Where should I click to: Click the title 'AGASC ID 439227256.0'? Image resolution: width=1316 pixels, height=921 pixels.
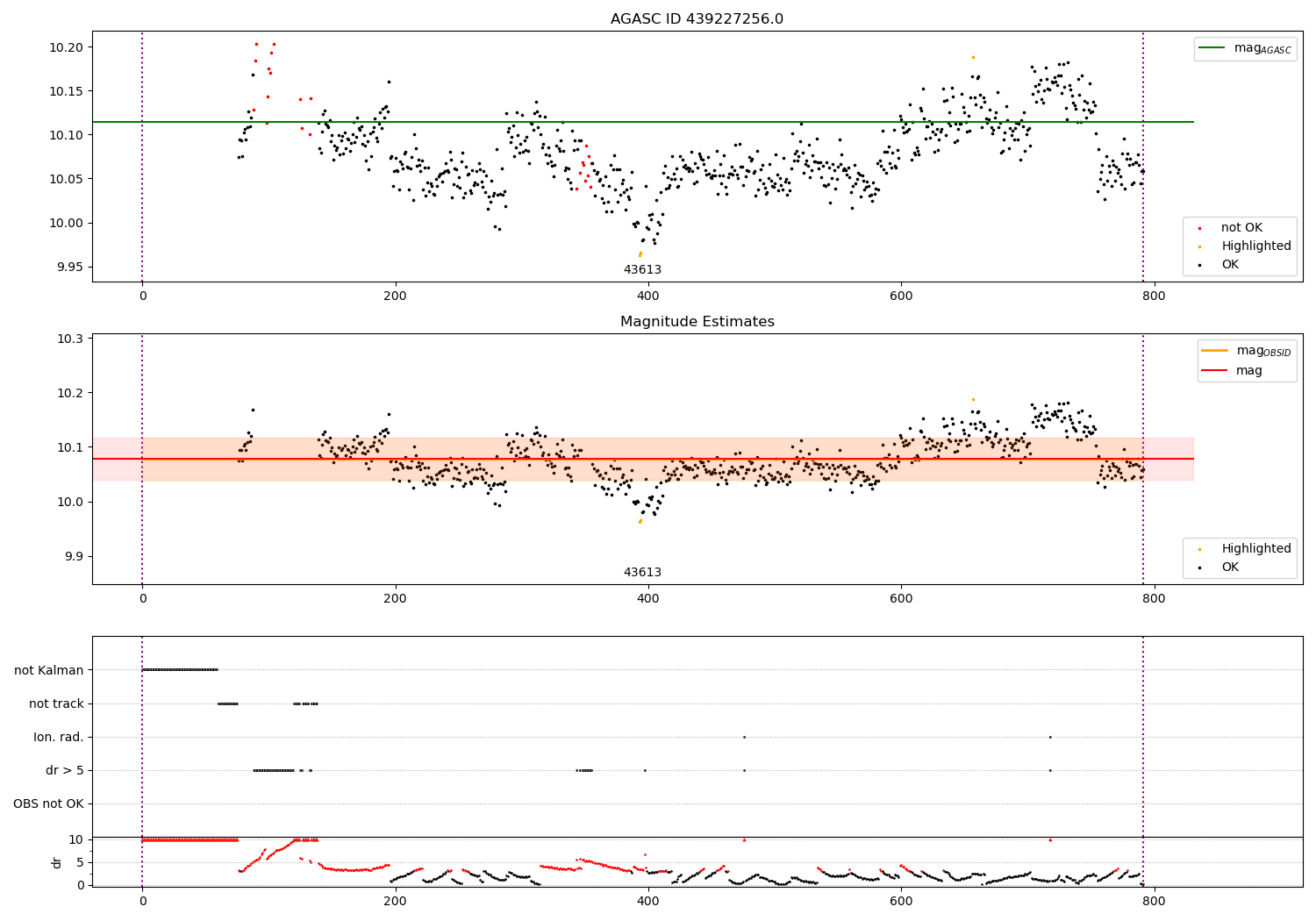pos(697,19)
